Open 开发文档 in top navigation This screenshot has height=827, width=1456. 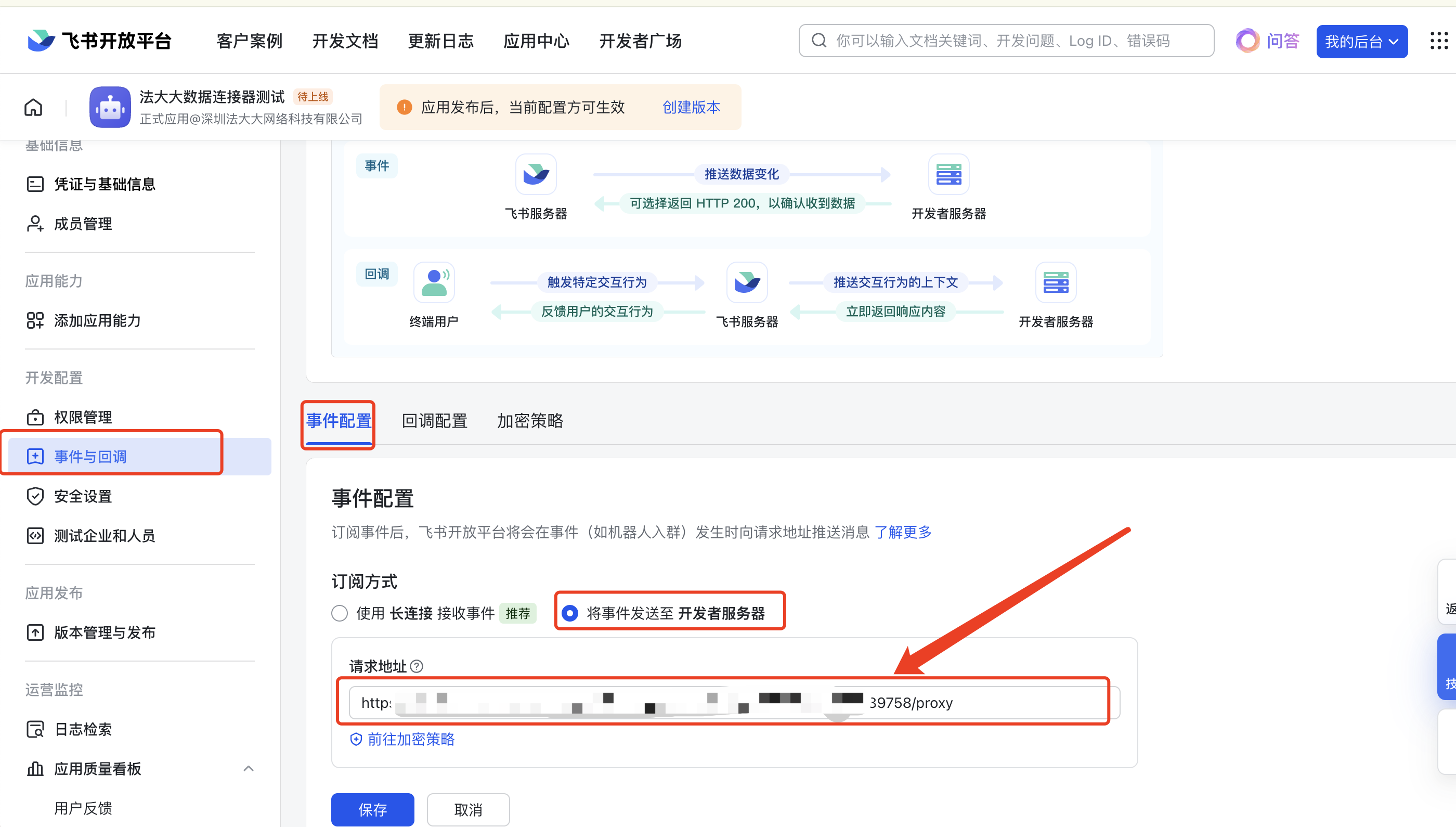pos(345,41)
